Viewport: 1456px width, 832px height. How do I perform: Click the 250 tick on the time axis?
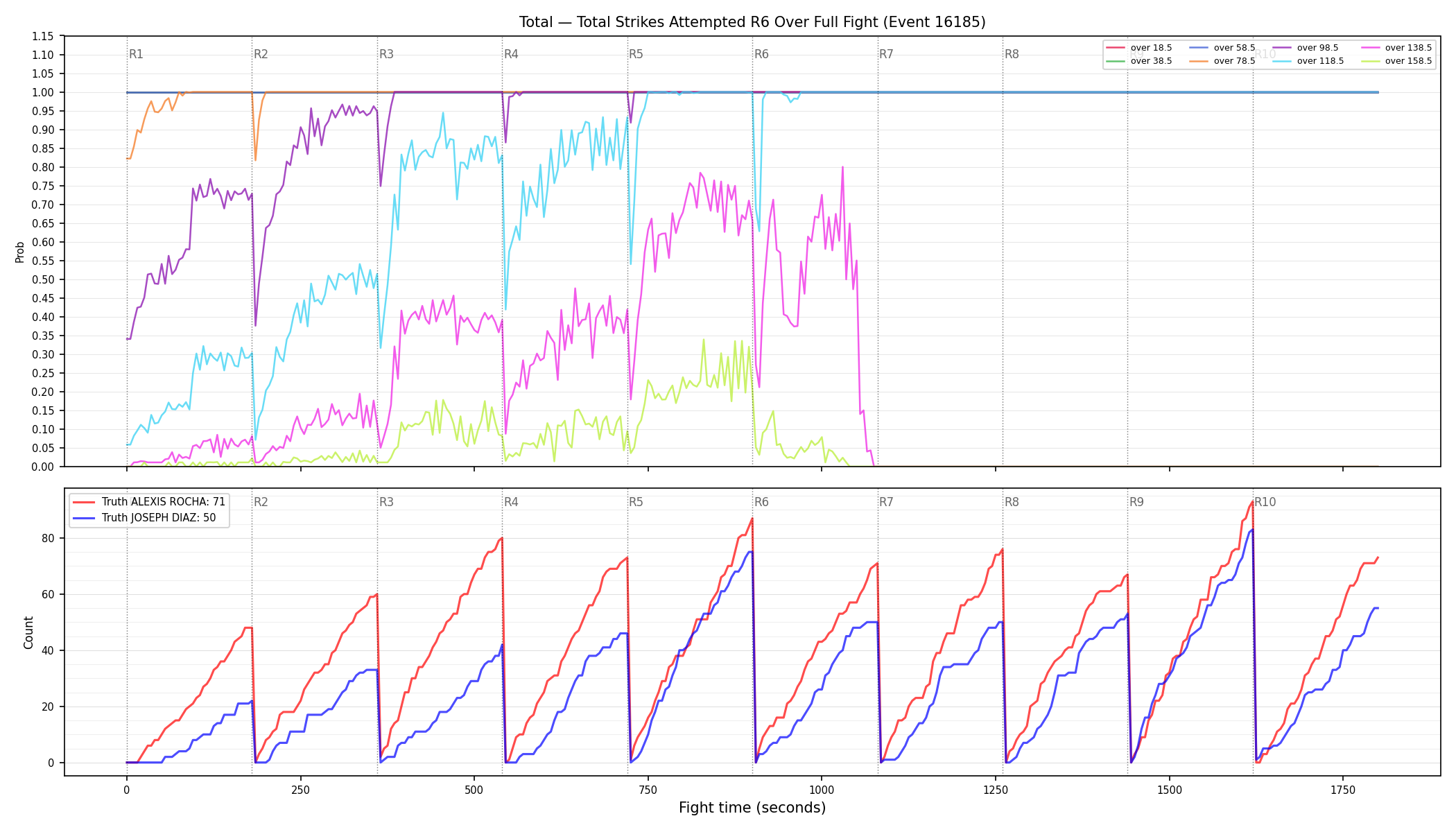(x=300, y=790)
